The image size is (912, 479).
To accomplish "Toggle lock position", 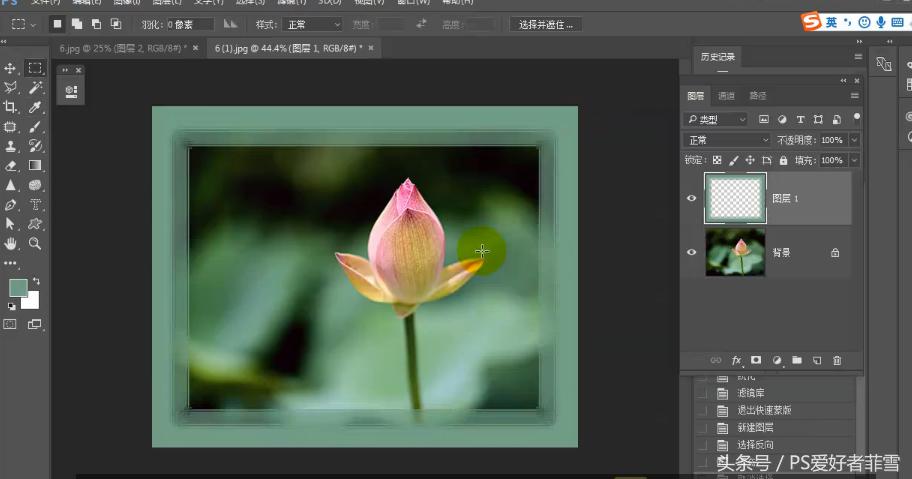I will 750,160.
